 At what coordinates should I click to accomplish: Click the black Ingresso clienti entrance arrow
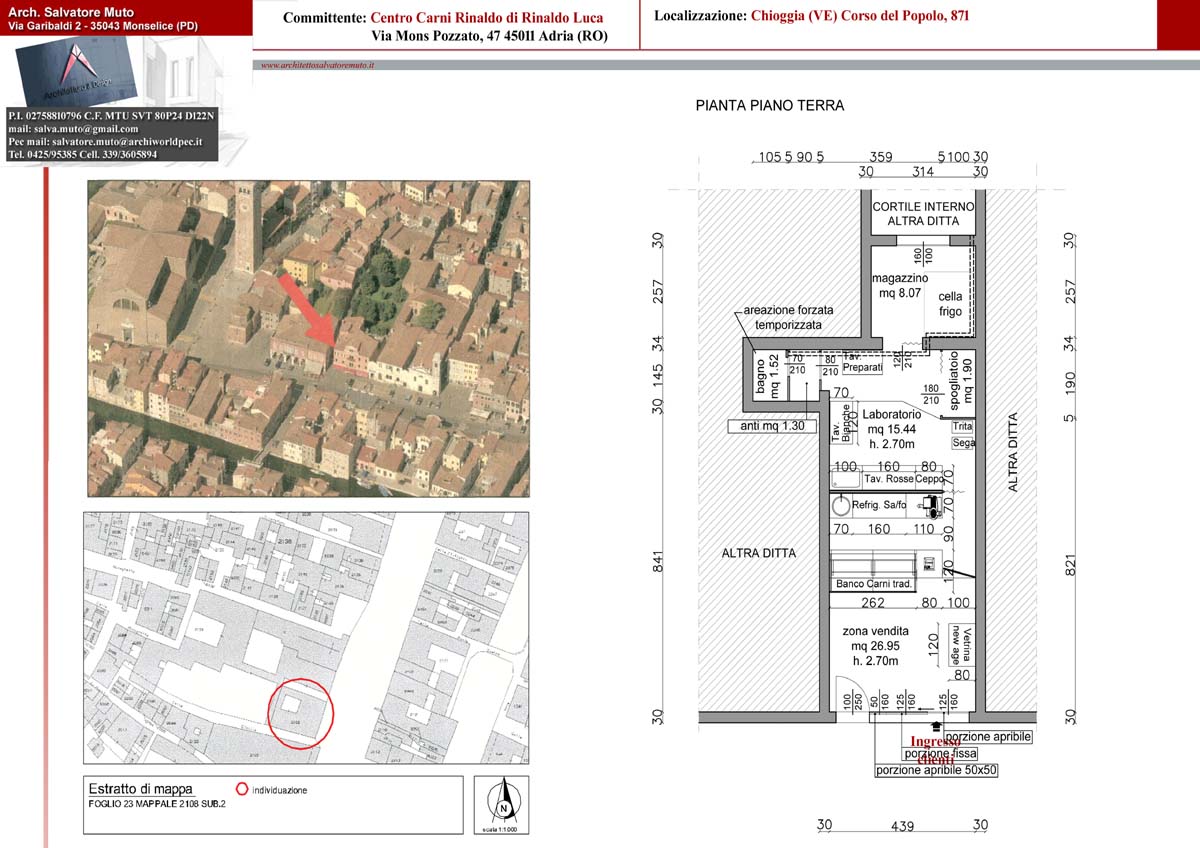pyautogui.click(x=935, y=727)
